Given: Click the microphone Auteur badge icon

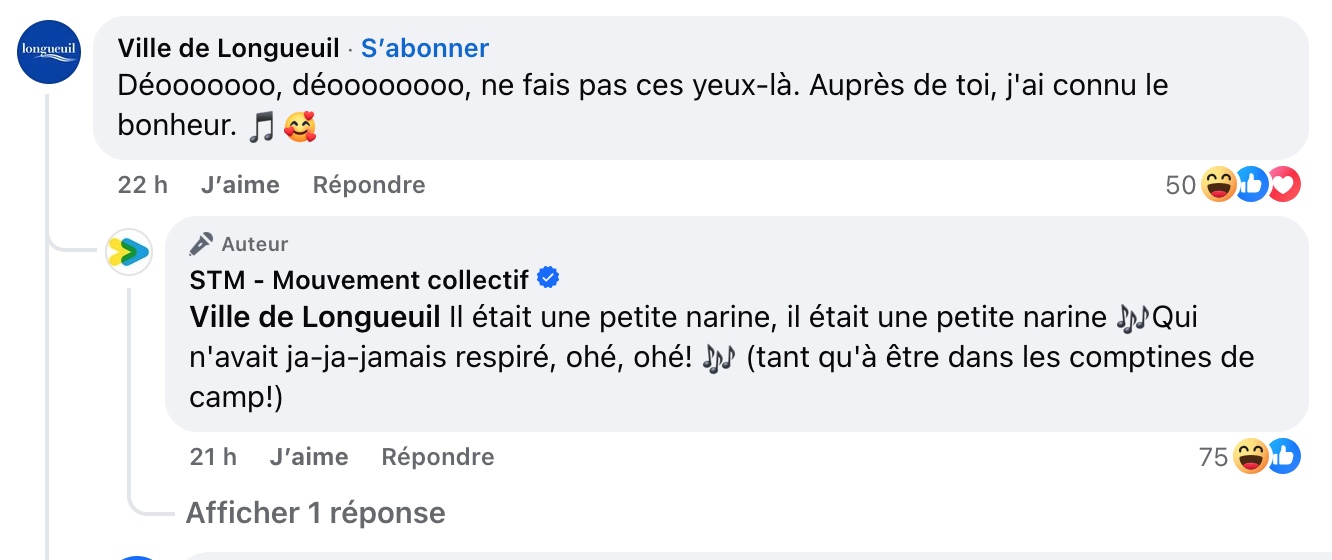Looking at the screenshot, I should point(201,244).
